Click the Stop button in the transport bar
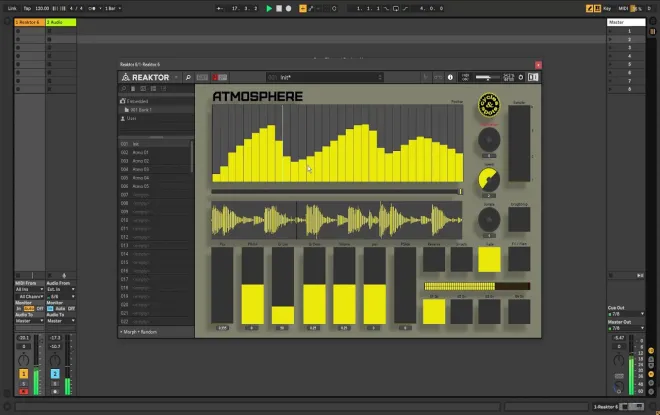Viewport: 660px width, 415px height. click(x=279, y=8)
